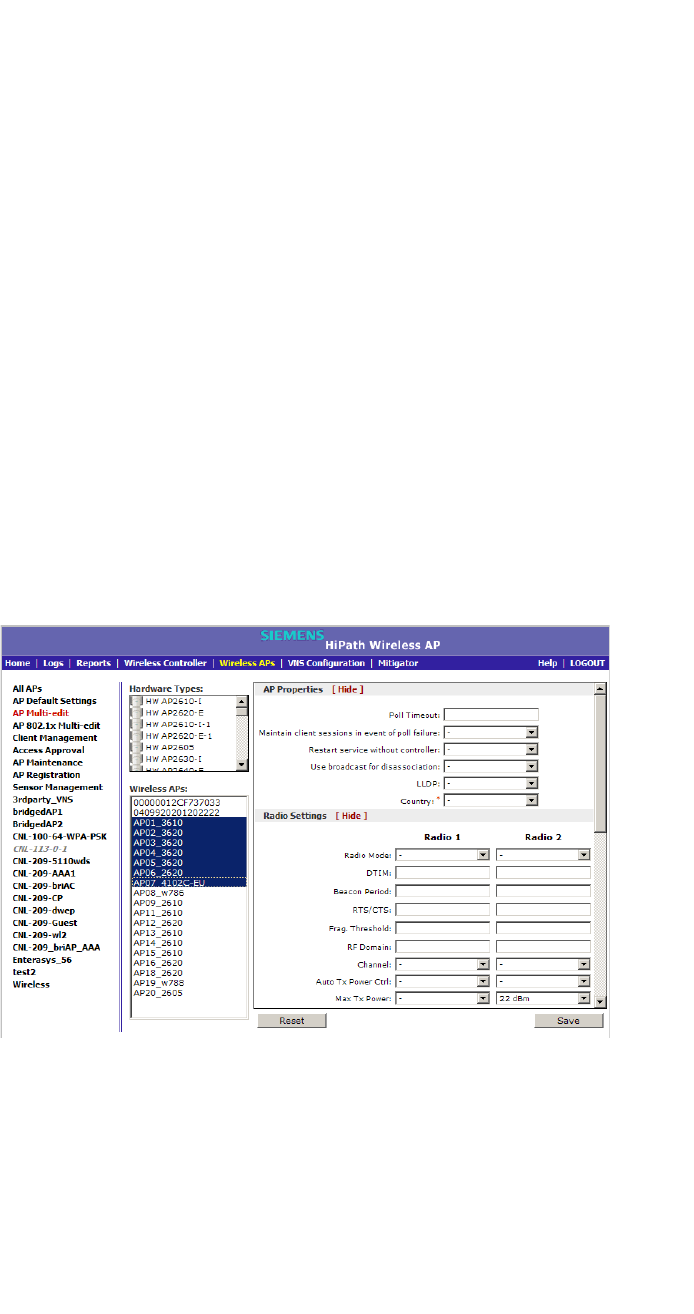Click LOGOUT in the top bar
694x1314 pixels.
(588, 663)
